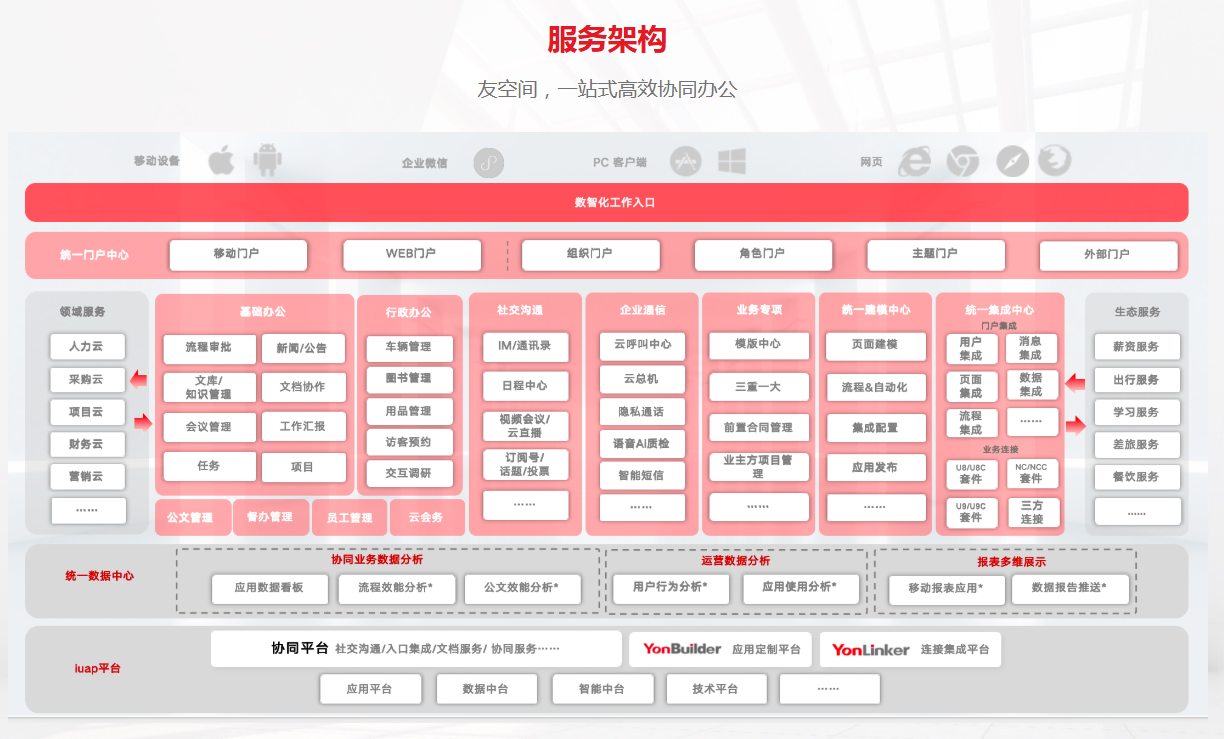Click the Internet Explorer icon

915,161
